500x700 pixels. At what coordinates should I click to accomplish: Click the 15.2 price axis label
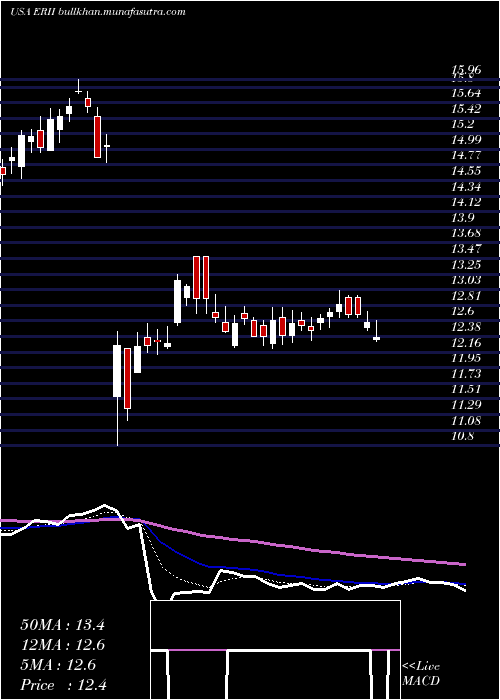pos(462,124)
